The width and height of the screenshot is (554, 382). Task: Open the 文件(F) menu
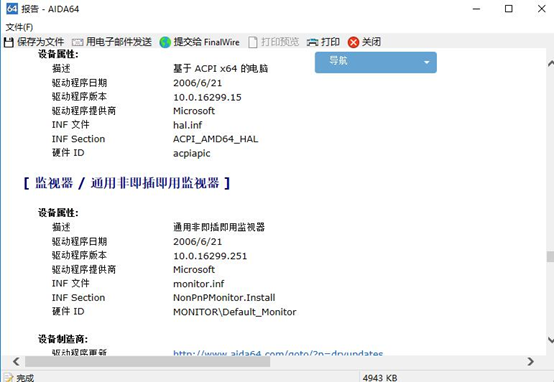[x=19, y=27]
